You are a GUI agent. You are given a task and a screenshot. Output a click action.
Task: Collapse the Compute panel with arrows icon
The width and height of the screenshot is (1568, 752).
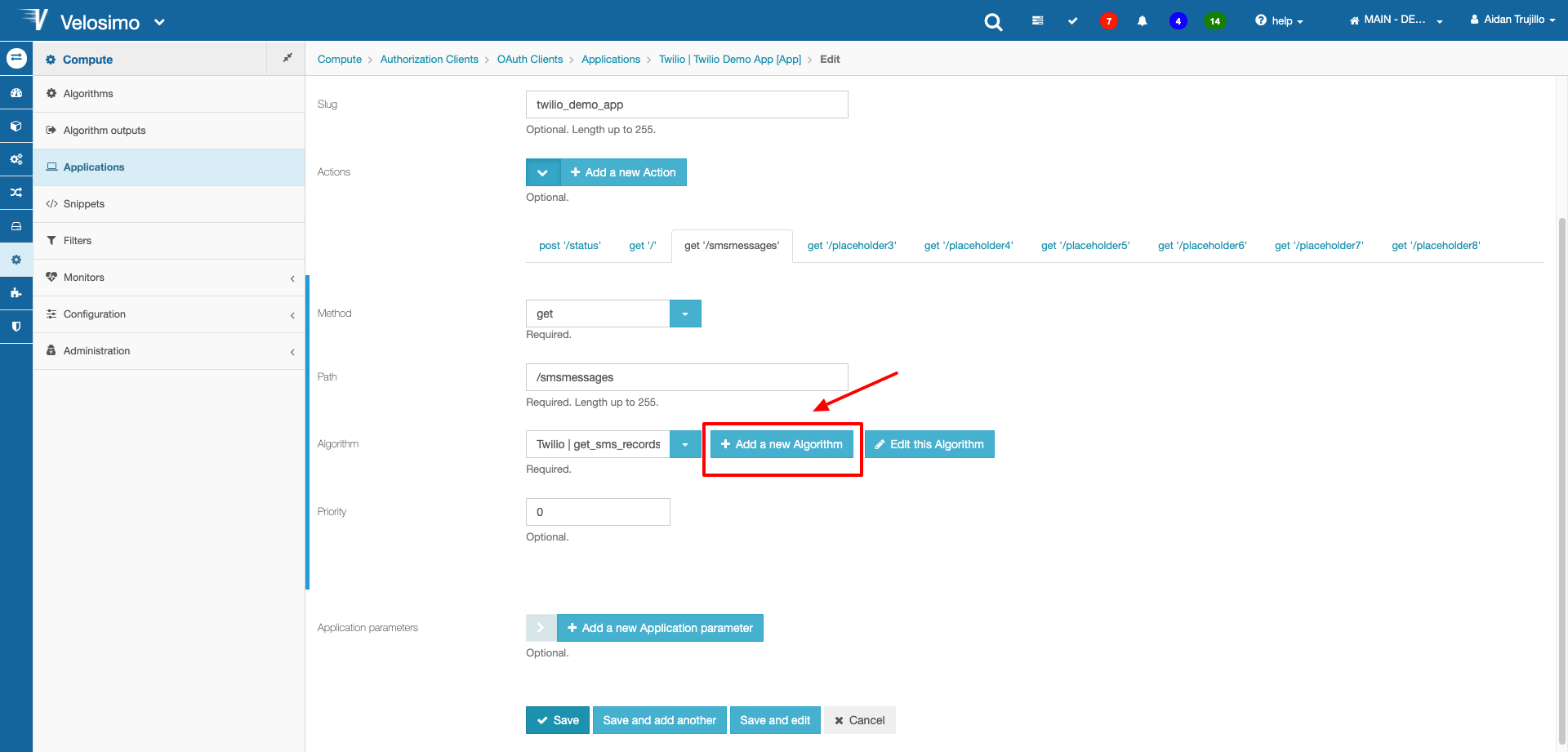pos(287,58)
